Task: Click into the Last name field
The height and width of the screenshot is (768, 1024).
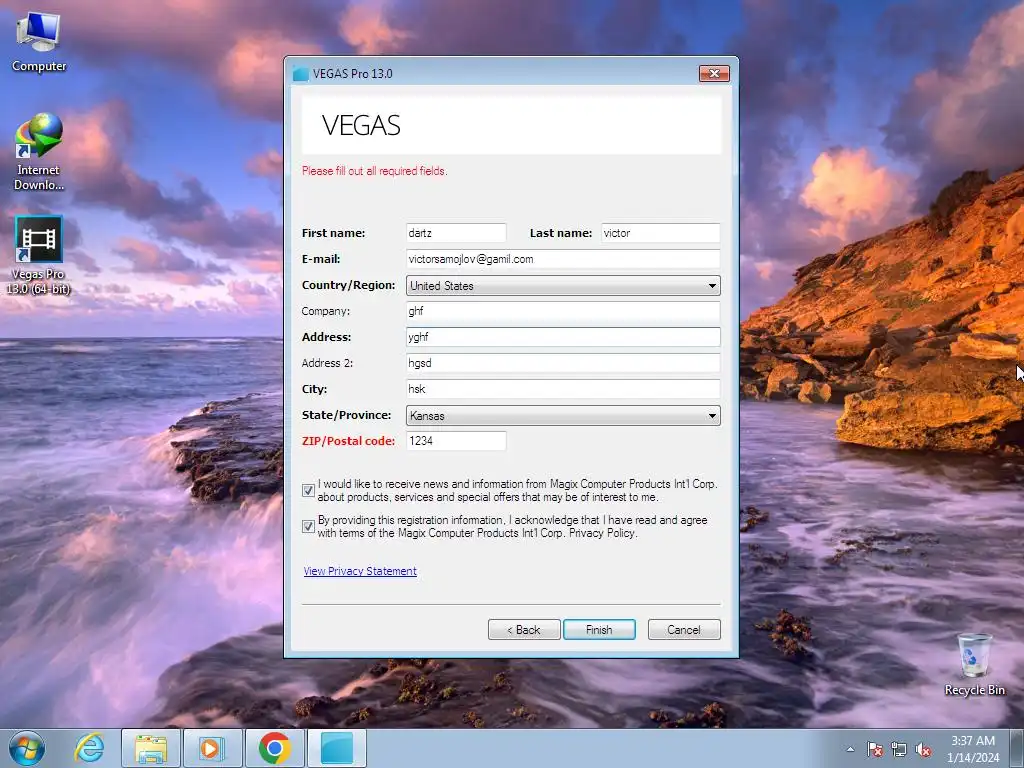Action: [660, 233]
